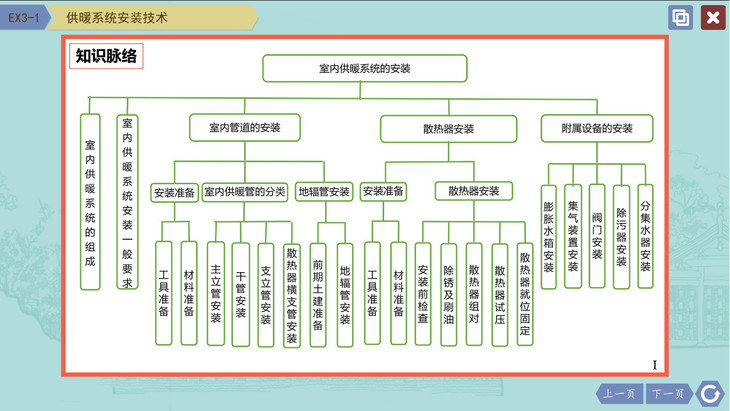Screen dimensions: 730x411
Task: Select vertical node 室内供暖系统的组成
Action: tap(90, 202)
